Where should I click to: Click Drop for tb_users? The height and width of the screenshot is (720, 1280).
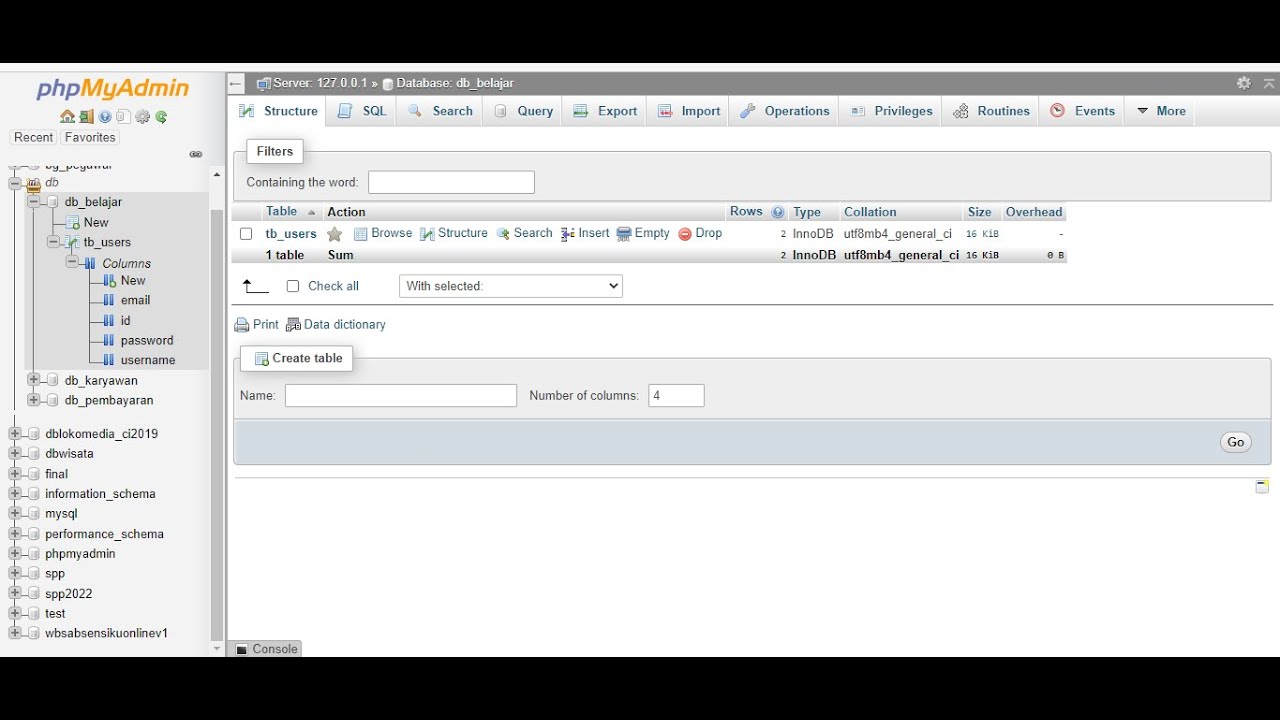coord(700,233)
